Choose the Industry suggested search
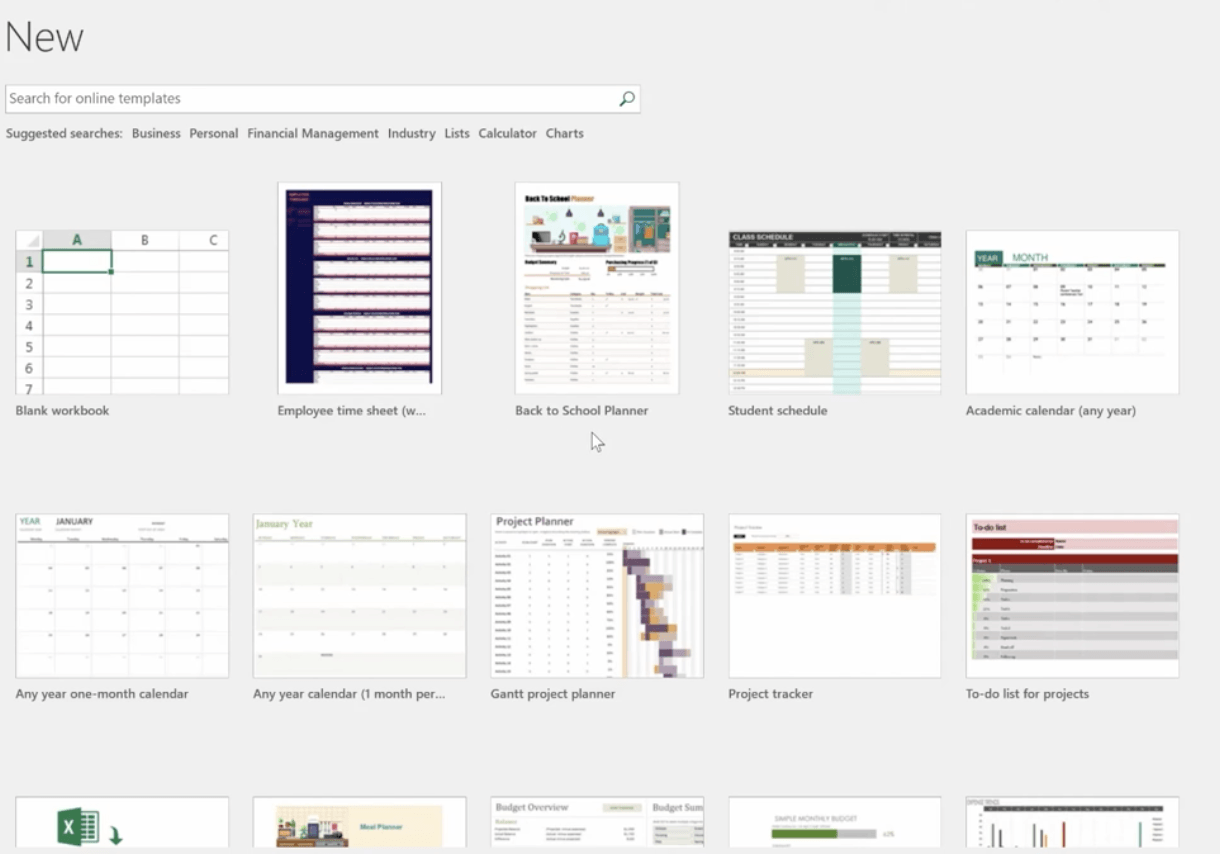This screenshot has height=854, width=1220. coord(412,133)
